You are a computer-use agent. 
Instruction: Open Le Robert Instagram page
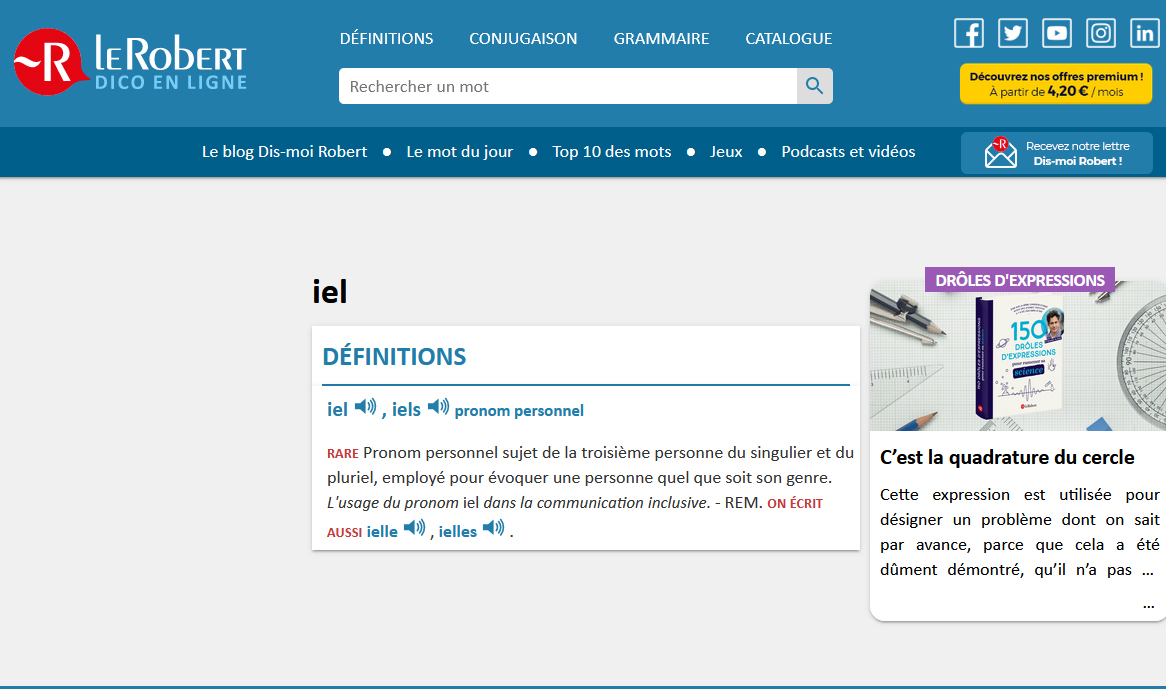(1101, 33)
